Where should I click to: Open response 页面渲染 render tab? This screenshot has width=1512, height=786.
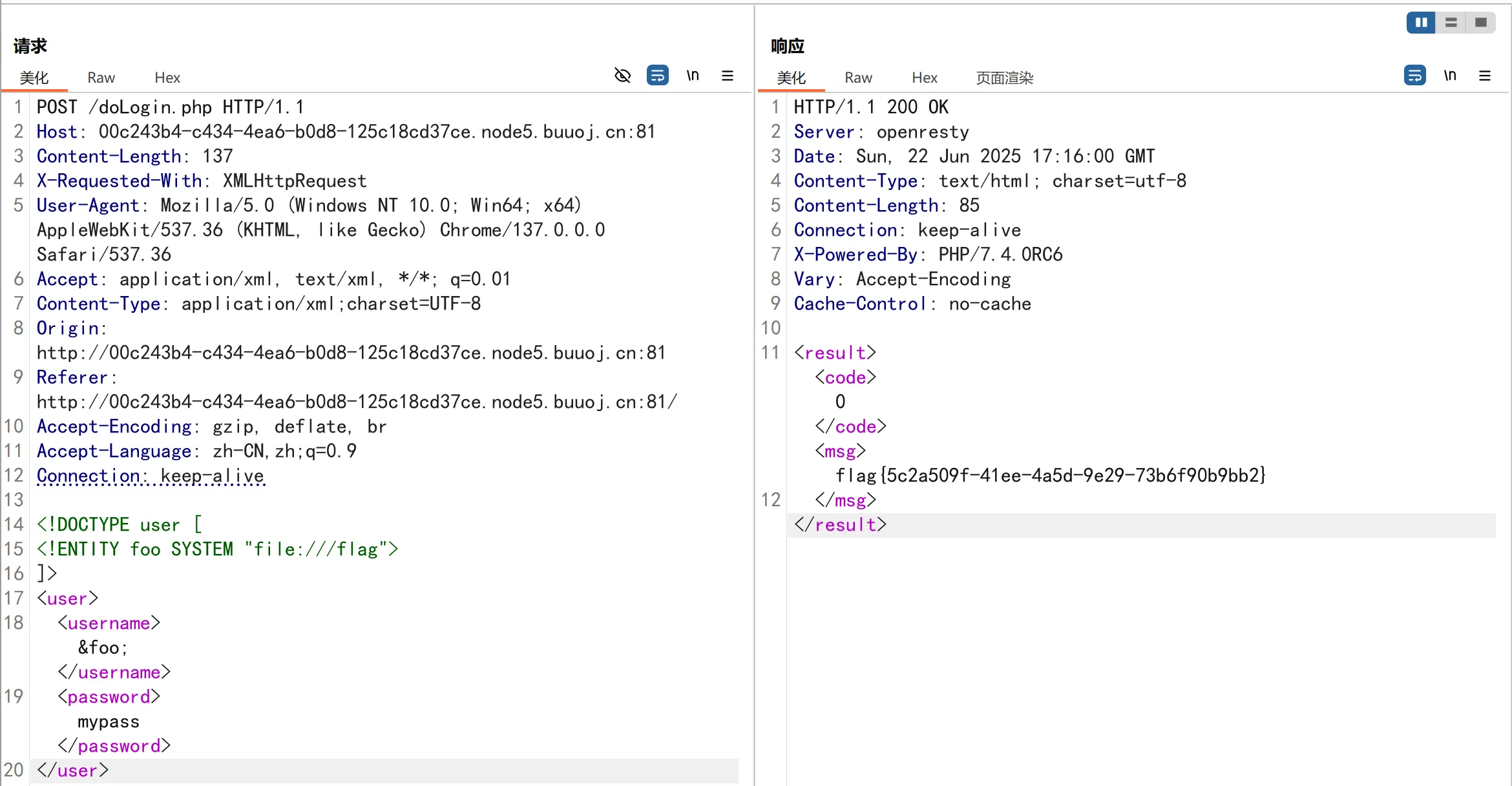click(x=1004, y=78)
